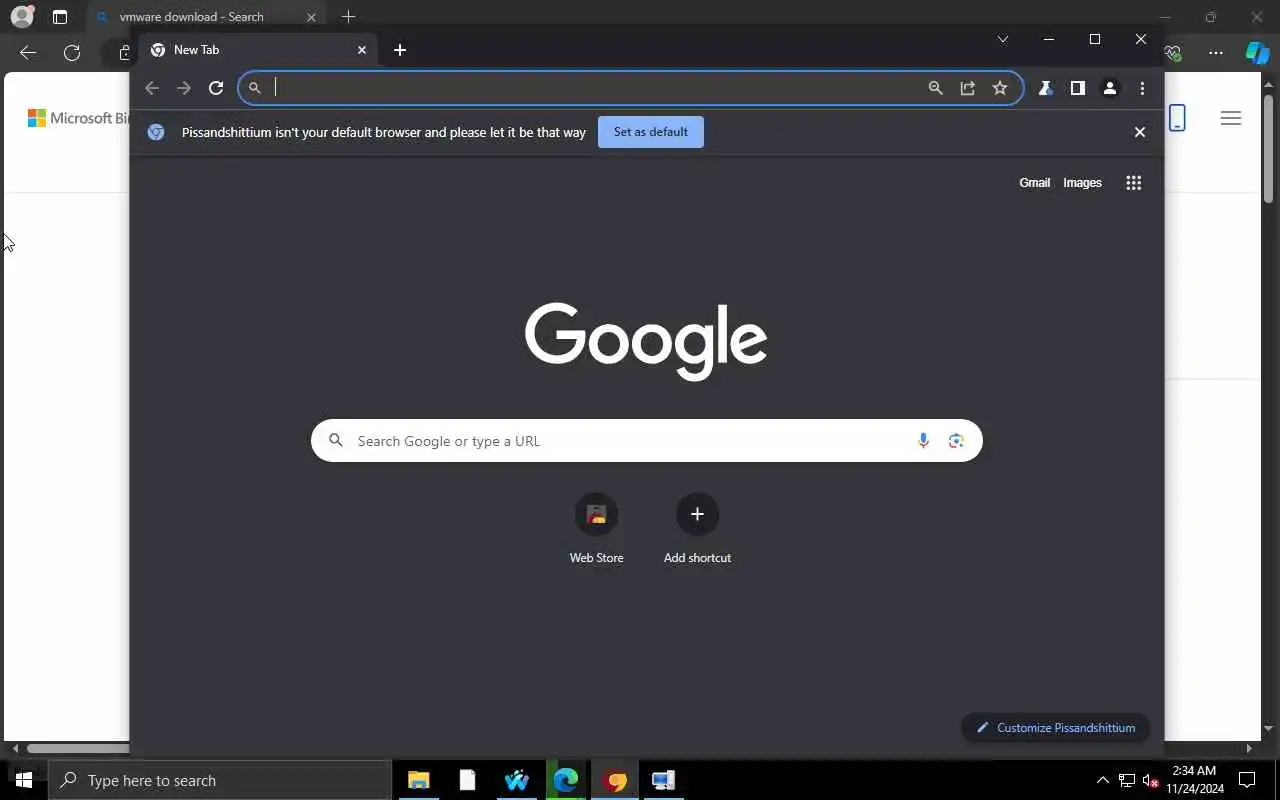Viewport: 1280px width, 800px height.
Task: Refresh the page in the Edge window
Action: [72, 53]
